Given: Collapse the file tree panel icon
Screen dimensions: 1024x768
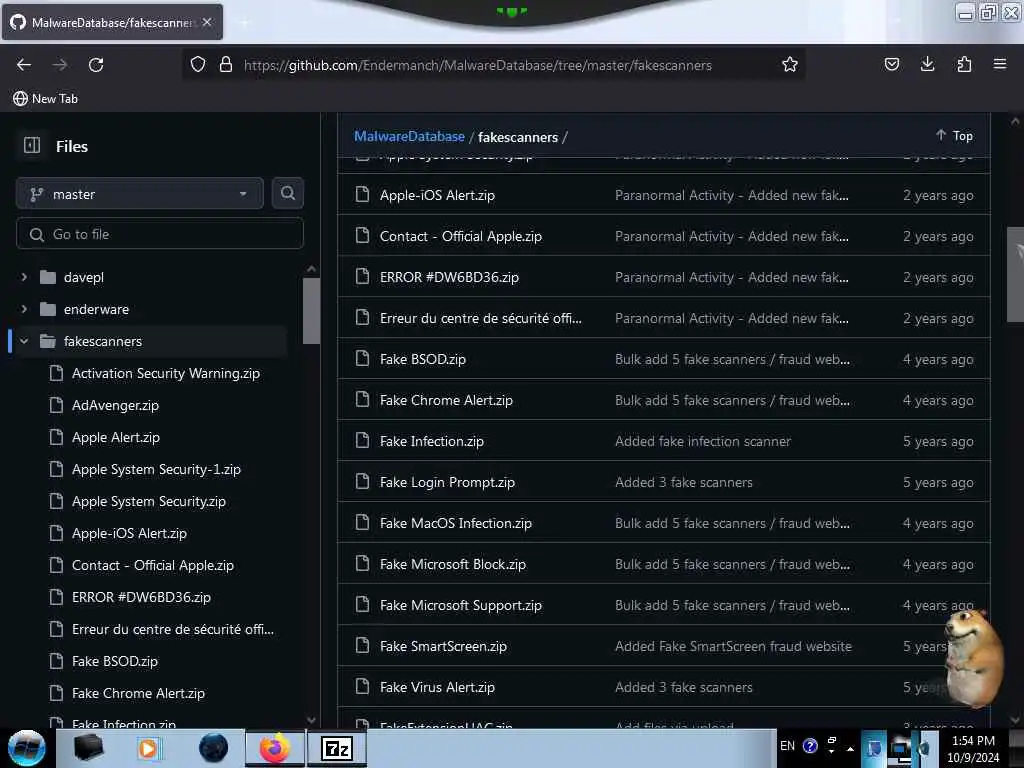Looking at the screenshot, I should pos(32,145).
